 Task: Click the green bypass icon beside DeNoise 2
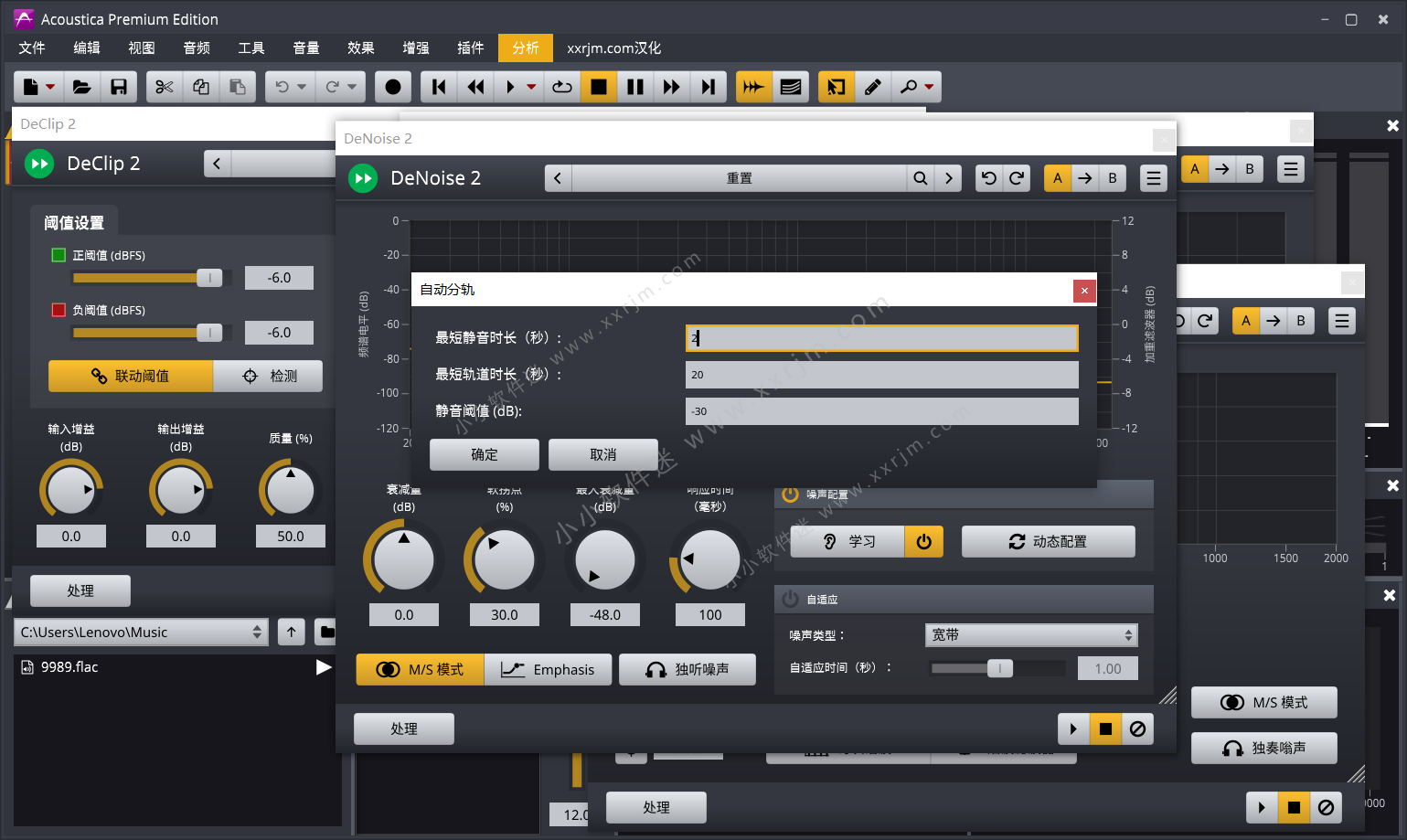[x=363, y=178]
